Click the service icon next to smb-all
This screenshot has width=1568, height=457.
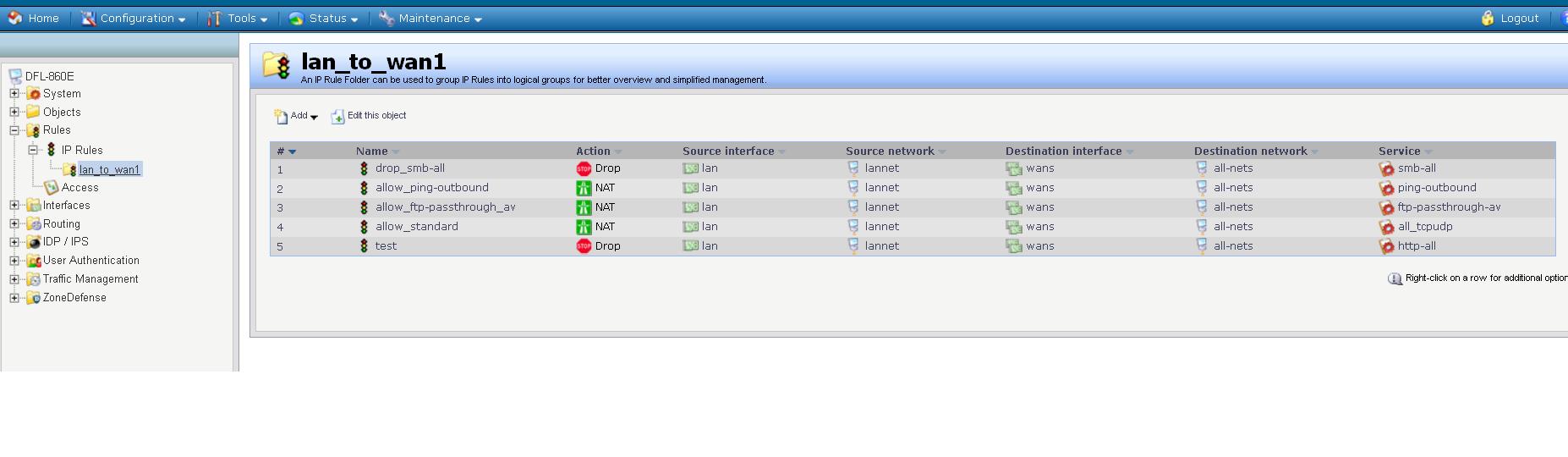[1386, 168]
